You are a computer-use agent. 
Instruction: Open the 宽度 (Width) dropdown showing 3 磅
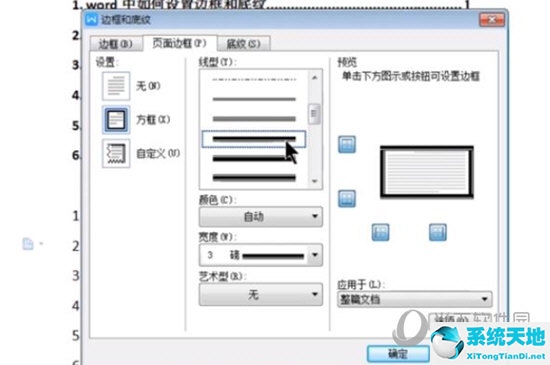pos(261,255)
